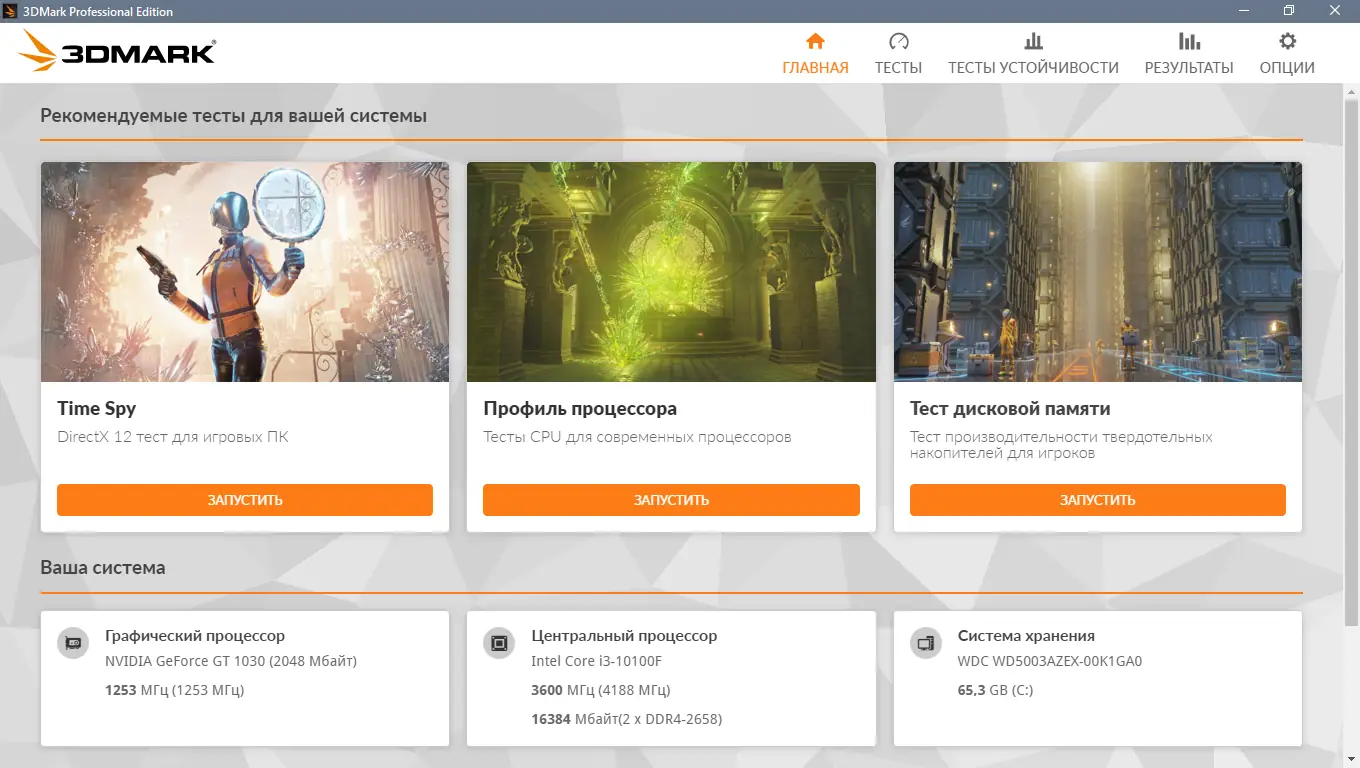Click the speedometer icon above ТЕСТЫ
Screen dimensions: 1360x768
pos(898,41)
